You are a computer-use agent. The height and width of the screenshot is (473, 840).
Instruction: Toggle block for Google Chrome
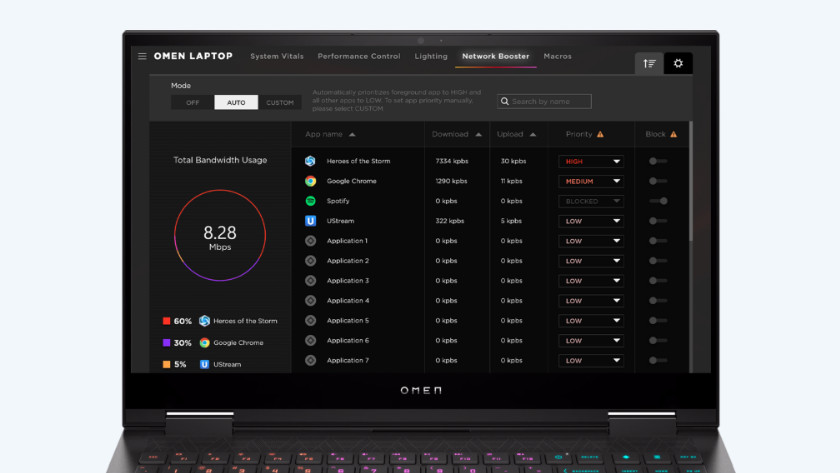pyautogui.click(x=658, y=181)
